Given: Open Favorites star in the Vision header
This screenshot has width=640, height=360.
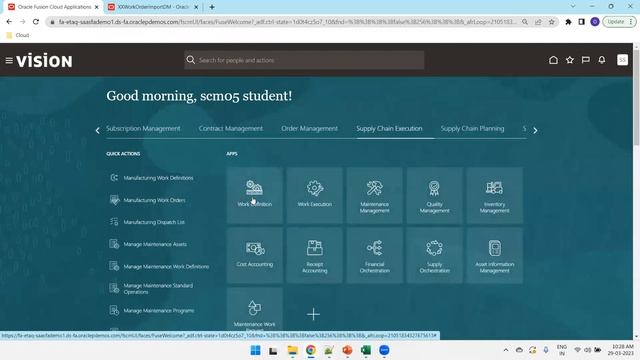Looking at the screenshot, I should [570, 60].
